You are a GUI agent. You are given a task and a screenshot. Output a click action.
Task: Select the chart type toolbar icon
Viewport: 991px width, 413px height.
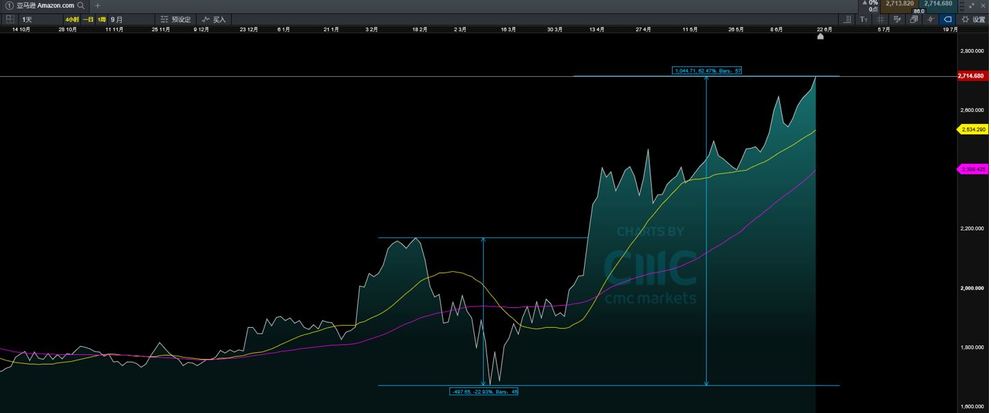click(x=849, y=20)
